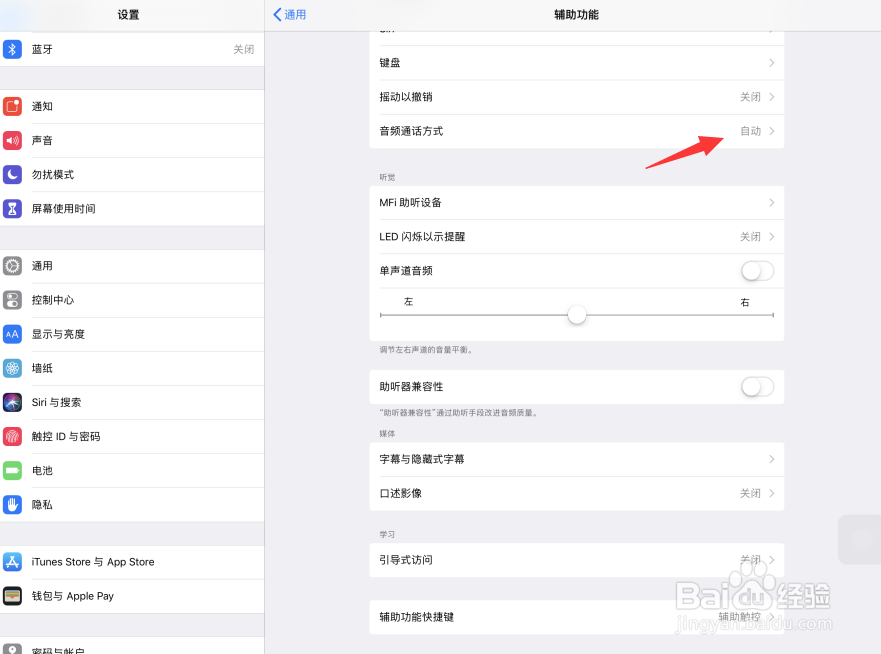Expand the 键盘 settings row

click(x=576, y=62)
